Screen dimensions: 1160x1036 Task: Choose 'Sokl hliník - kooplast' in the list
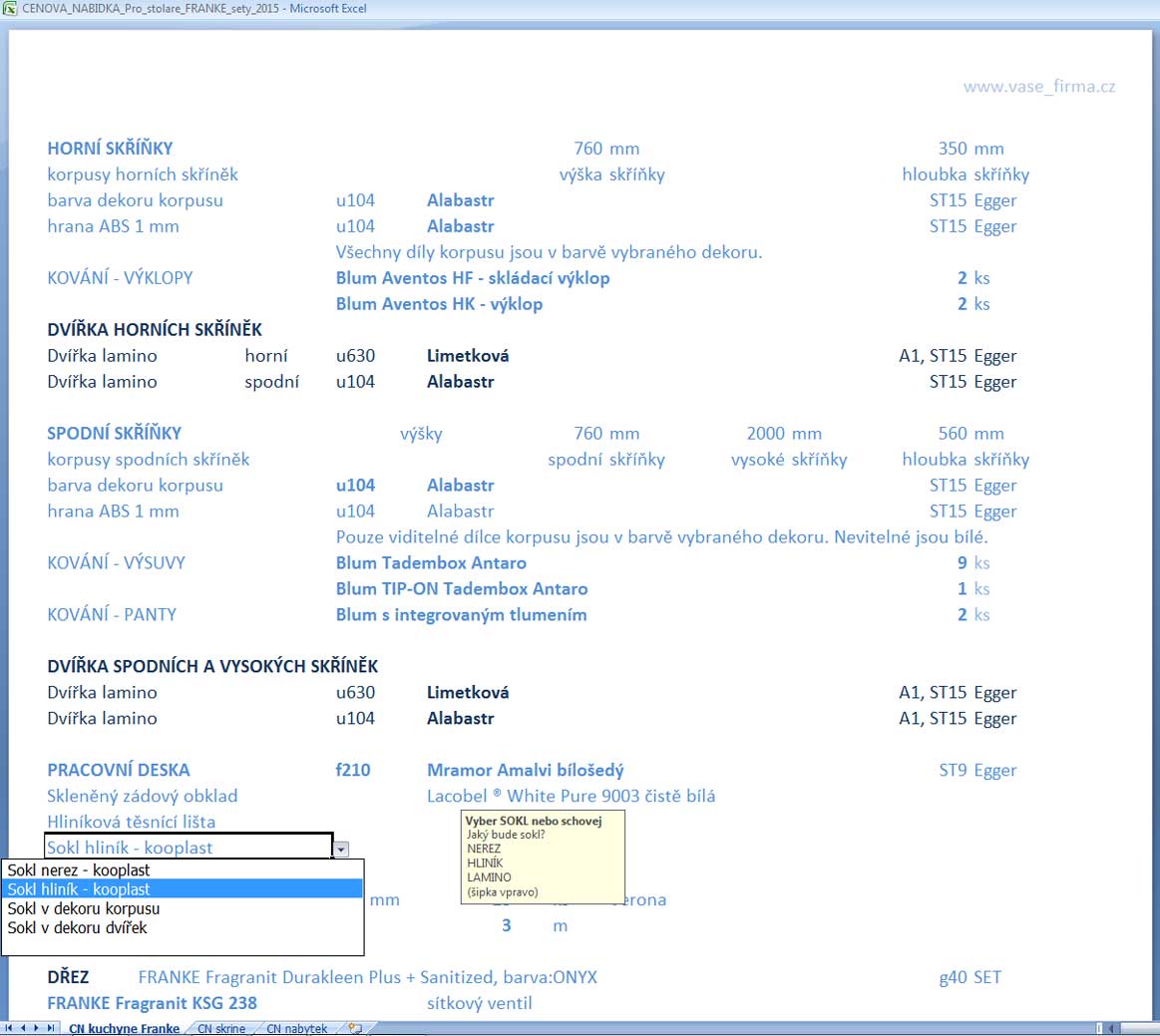(183, 888)
